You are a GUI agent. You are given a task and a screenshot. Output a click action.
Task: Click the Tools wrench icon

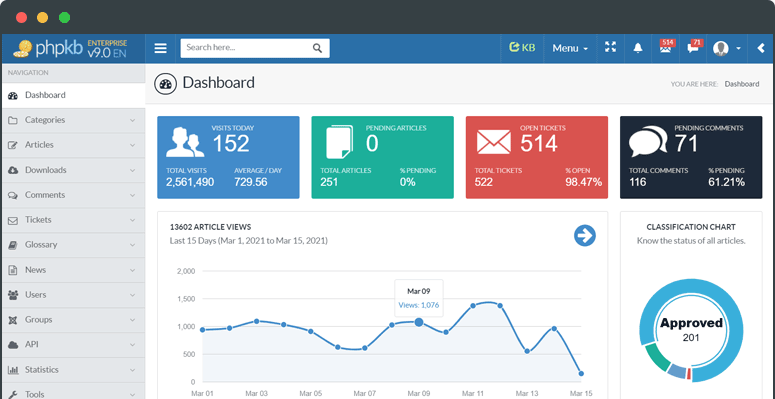click(13, 395)
